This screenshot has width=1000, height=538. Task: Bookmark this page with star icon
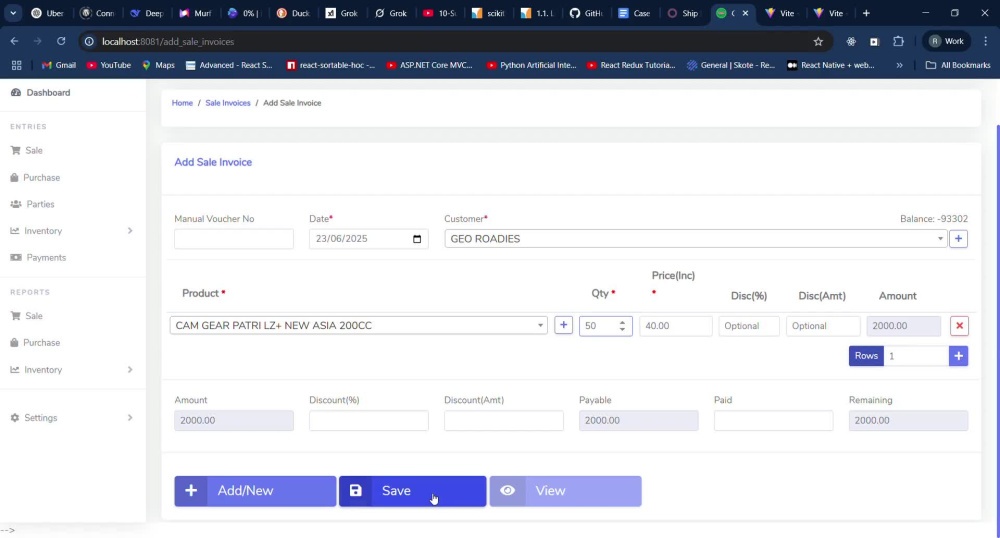coord(818,41)
